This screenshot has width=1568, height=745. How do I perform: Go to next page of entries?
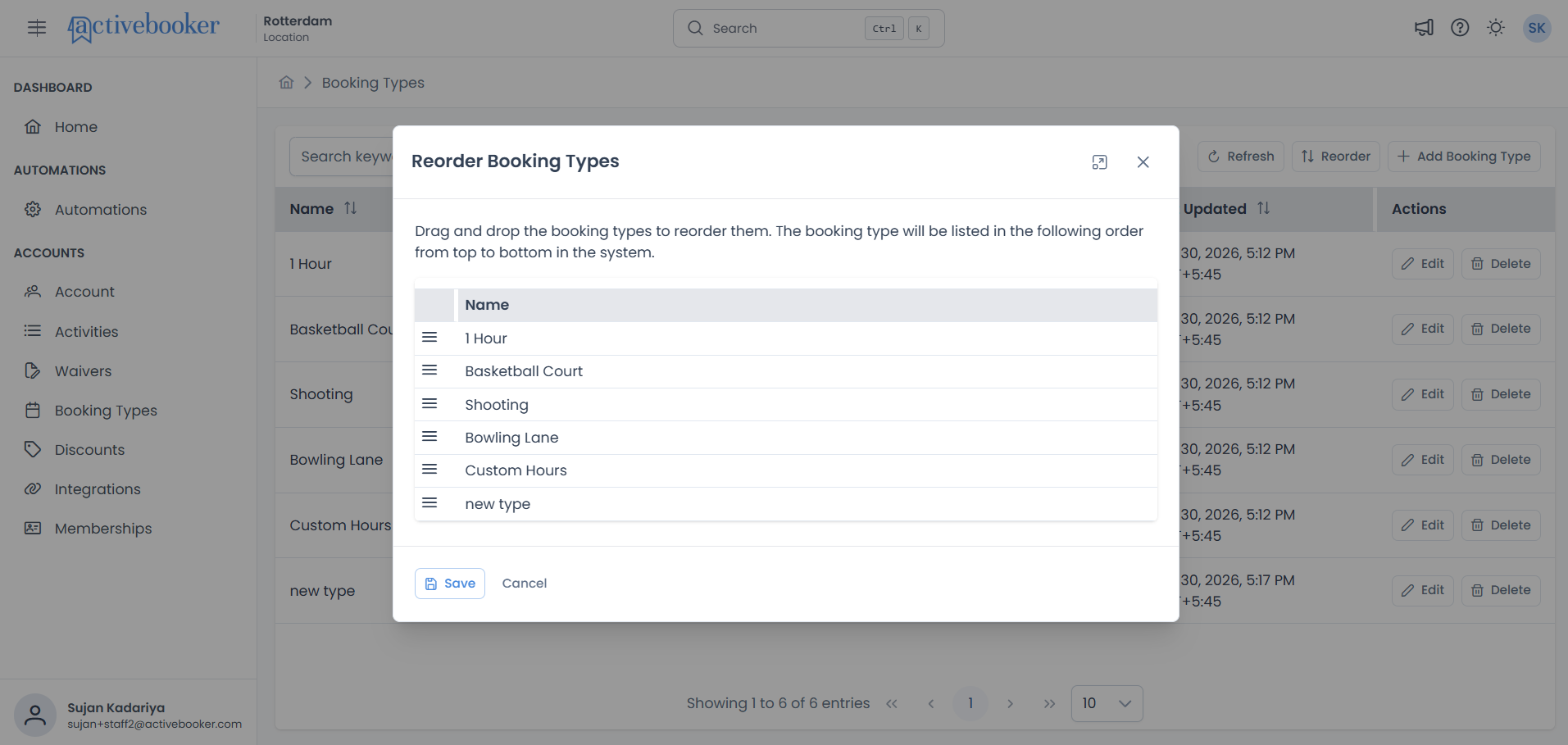pyautogui.click(x=1010, y=703)
